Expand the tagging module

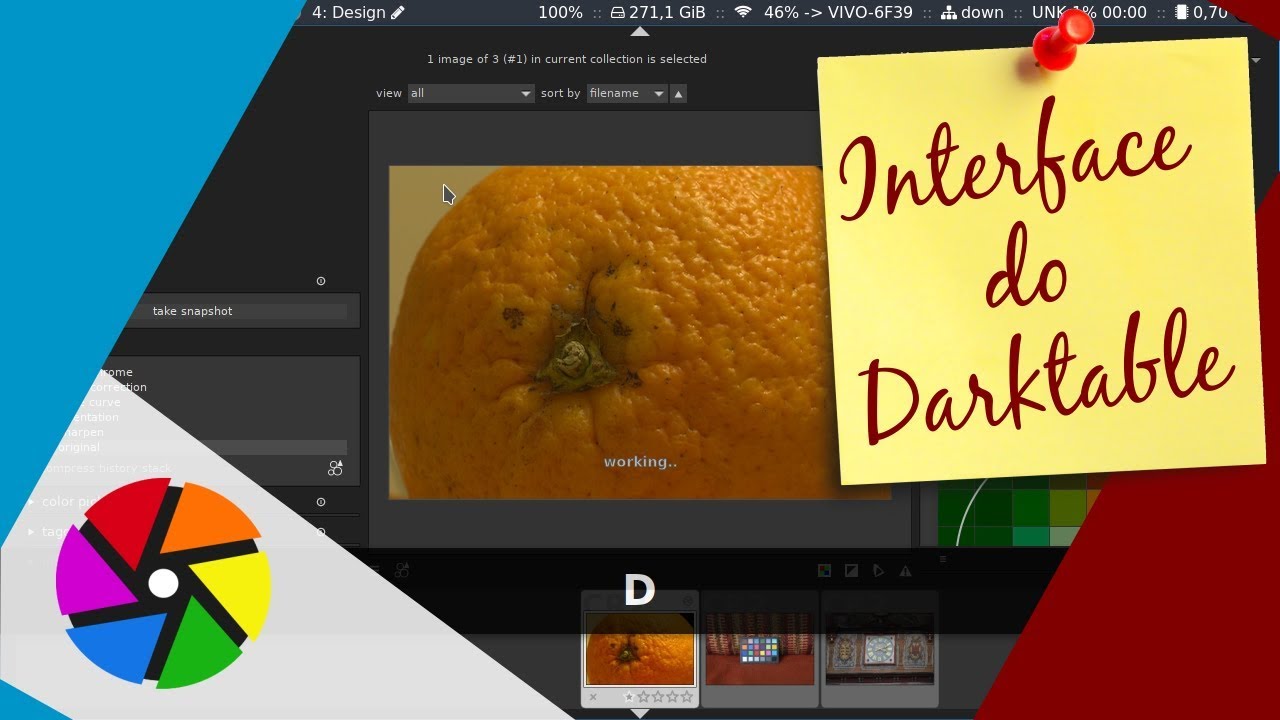[x=32, y=532]
